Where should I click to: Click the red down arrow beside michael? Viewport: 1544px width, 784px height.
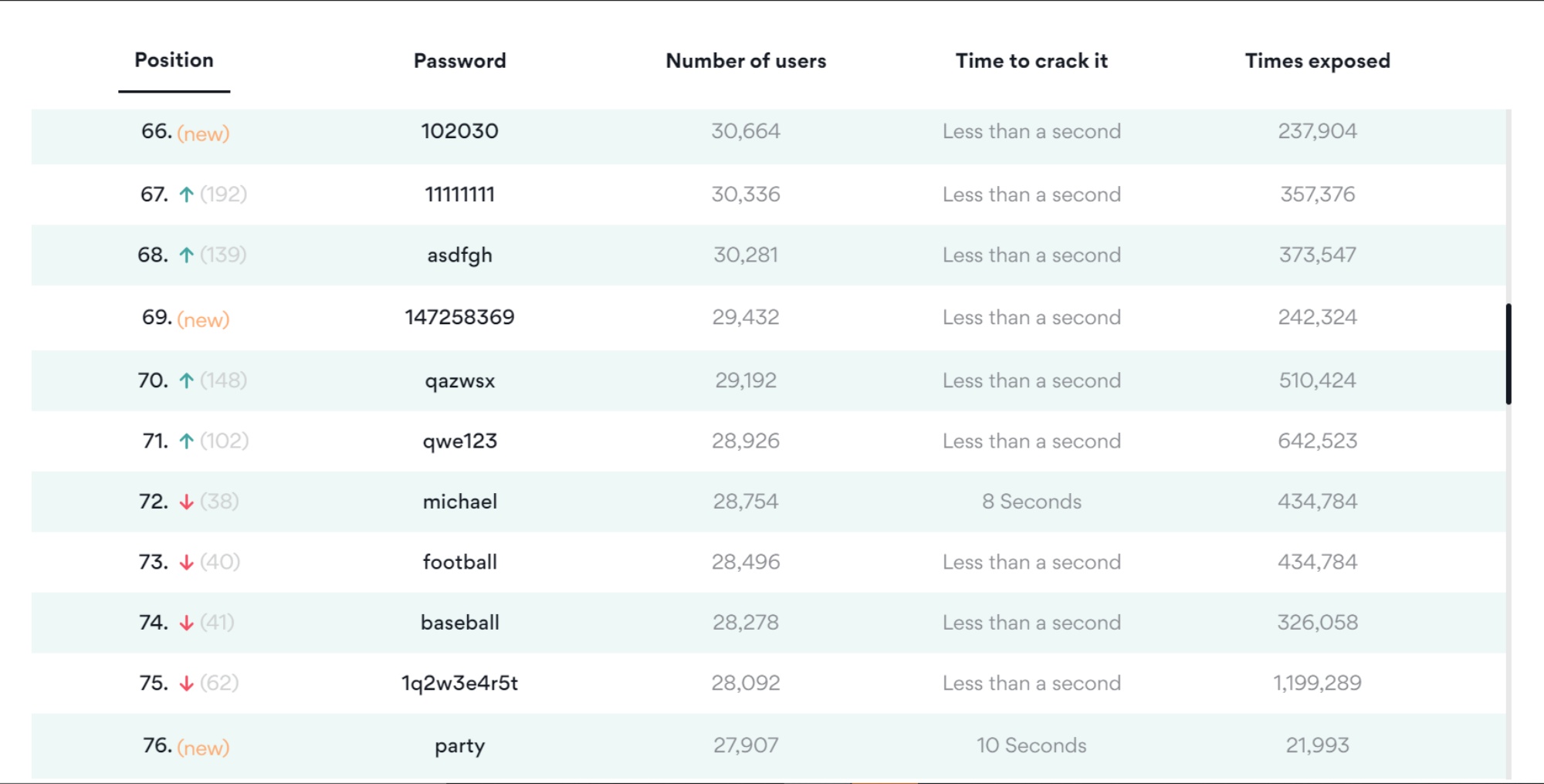(x=186, y=502)
